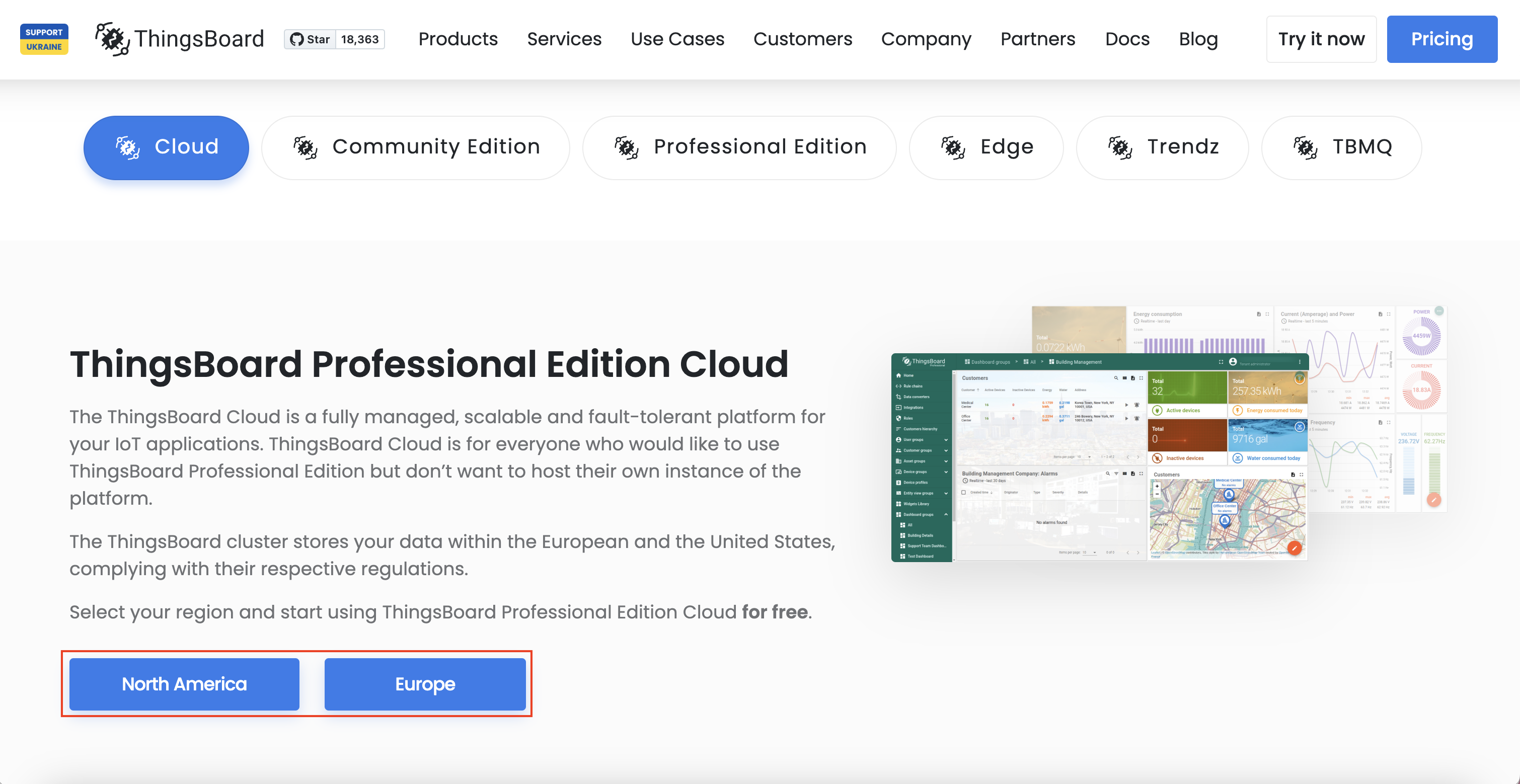Open the ThingsBoard logo home link
The width and height of the screenshot is (1520, 784).
[179, 39]
